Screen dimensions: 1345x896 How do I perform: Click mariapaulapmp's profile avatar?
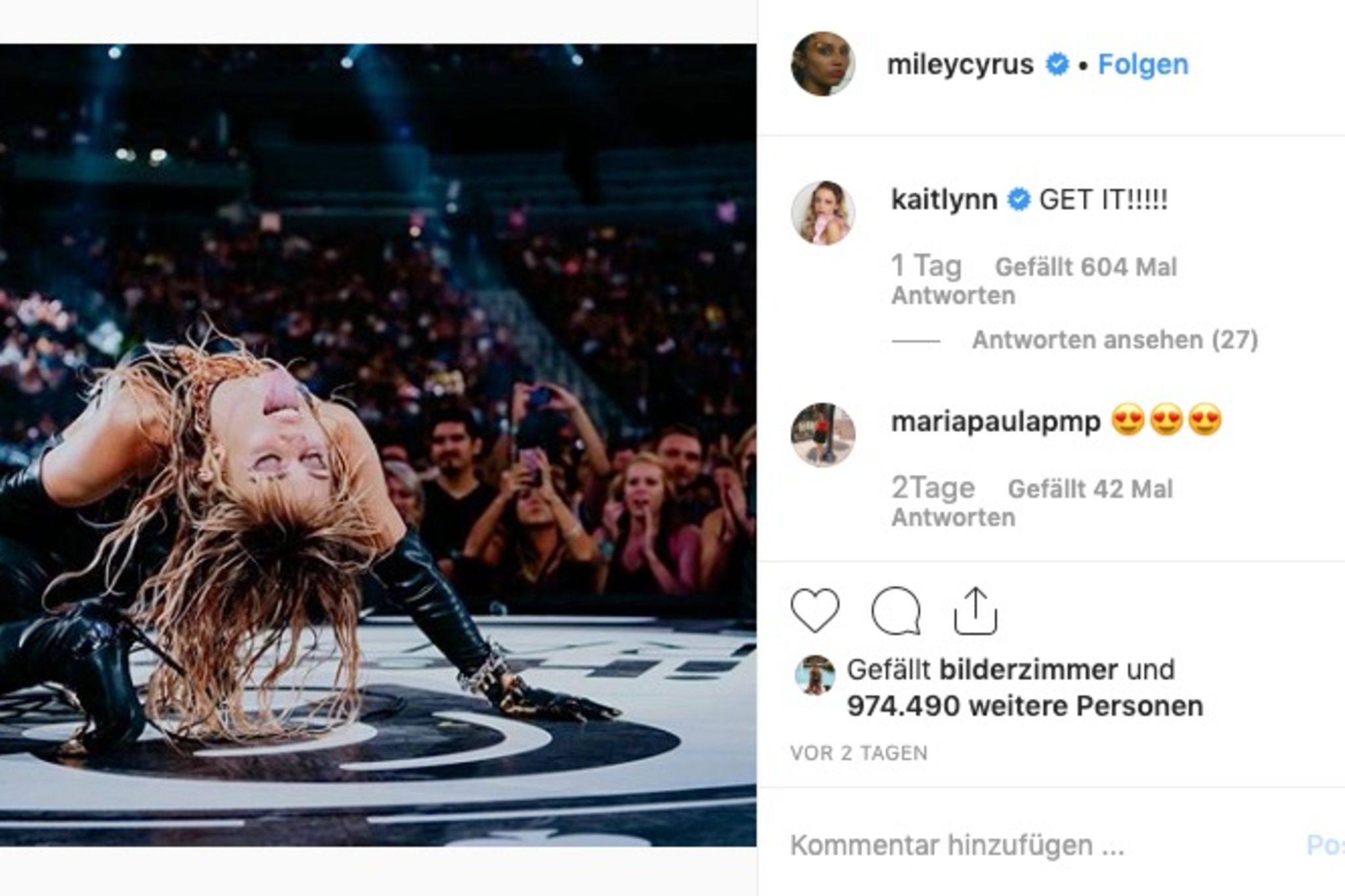pyautogui.click(x=823, y=435)
